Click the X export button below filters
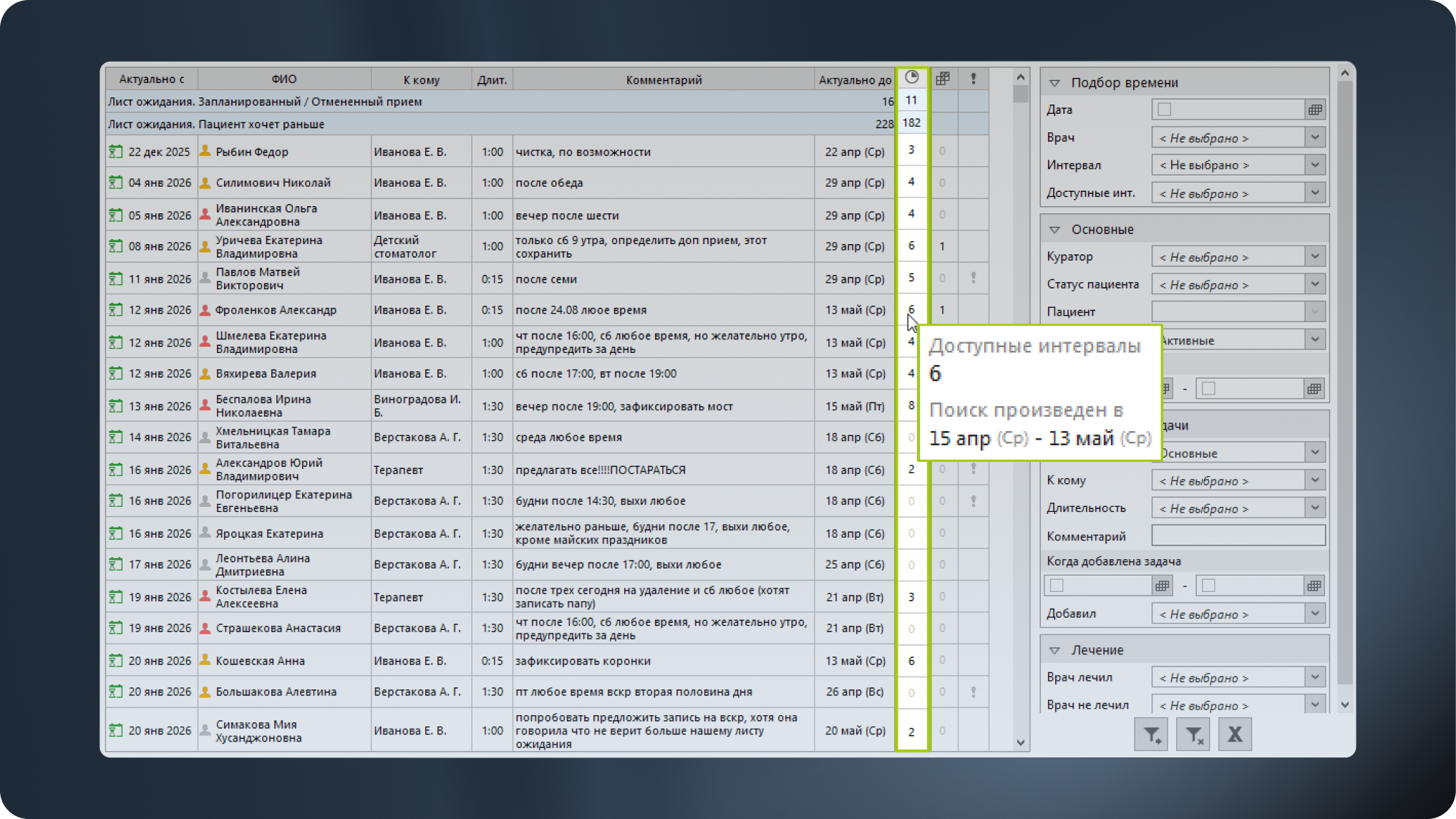The image size is (1456, 819). 1235,735
